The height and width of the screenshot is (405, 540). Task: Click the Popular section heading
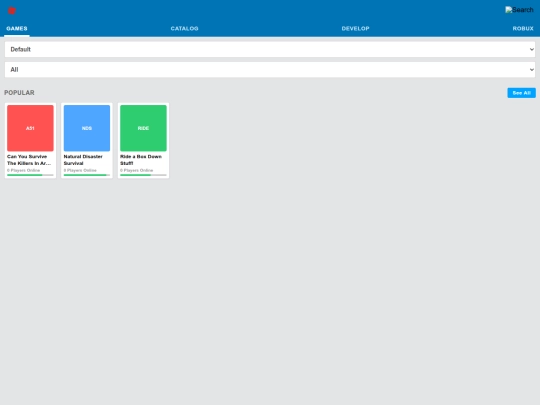click(x=19, y=93)
